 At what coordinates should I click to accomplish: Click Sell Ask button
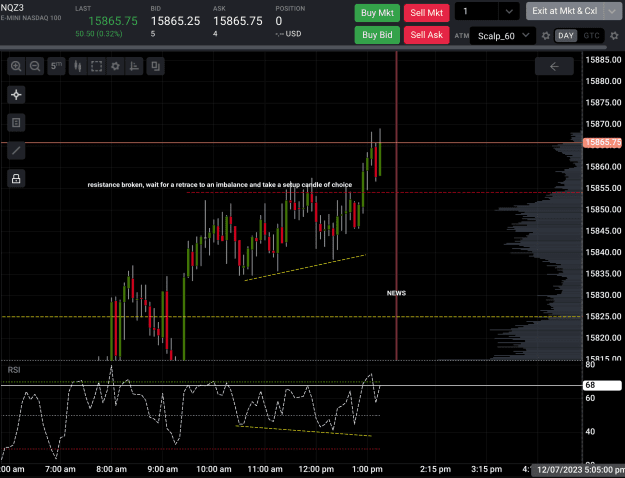(x=426, y=35)
